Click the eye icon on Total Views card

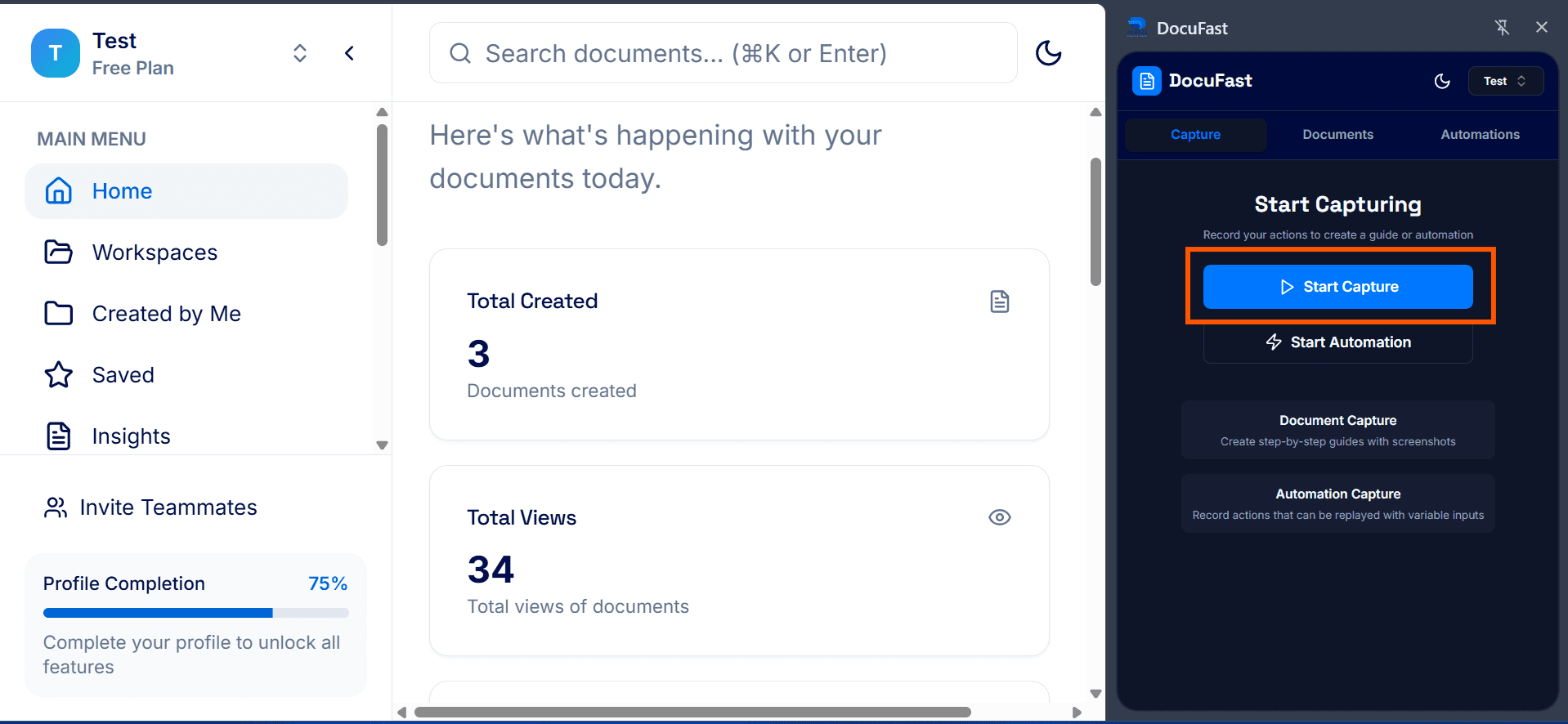pos(999,517)
